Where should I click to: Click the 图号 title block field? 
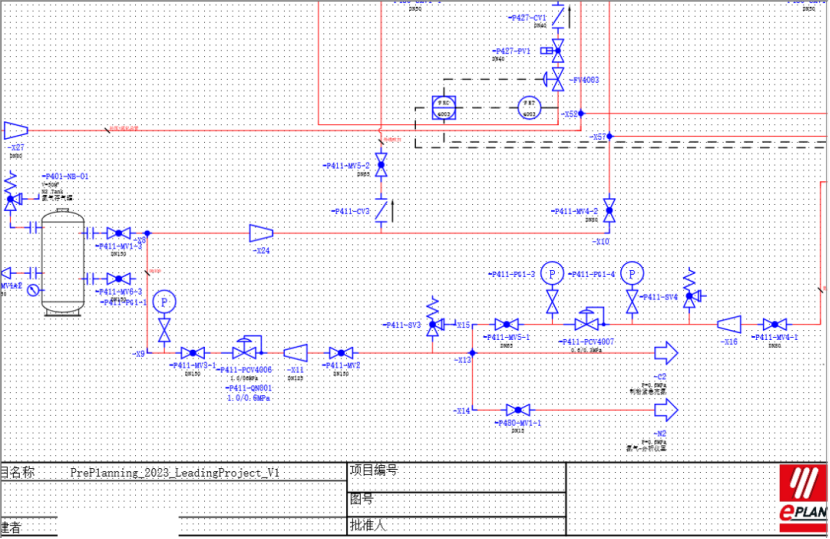click(x=361, y=498)
